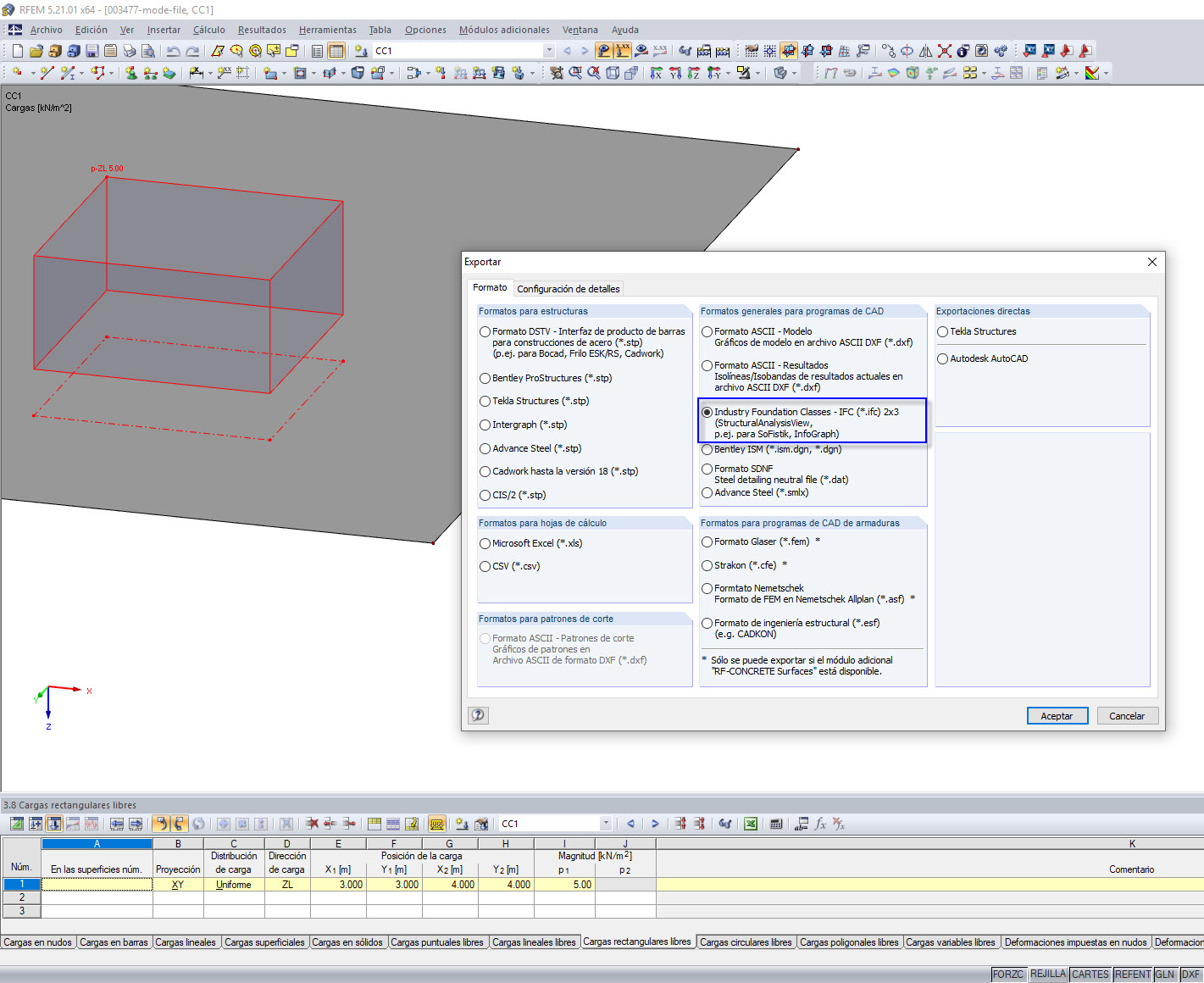Print the graphic using printer icon

click(129, 51)
